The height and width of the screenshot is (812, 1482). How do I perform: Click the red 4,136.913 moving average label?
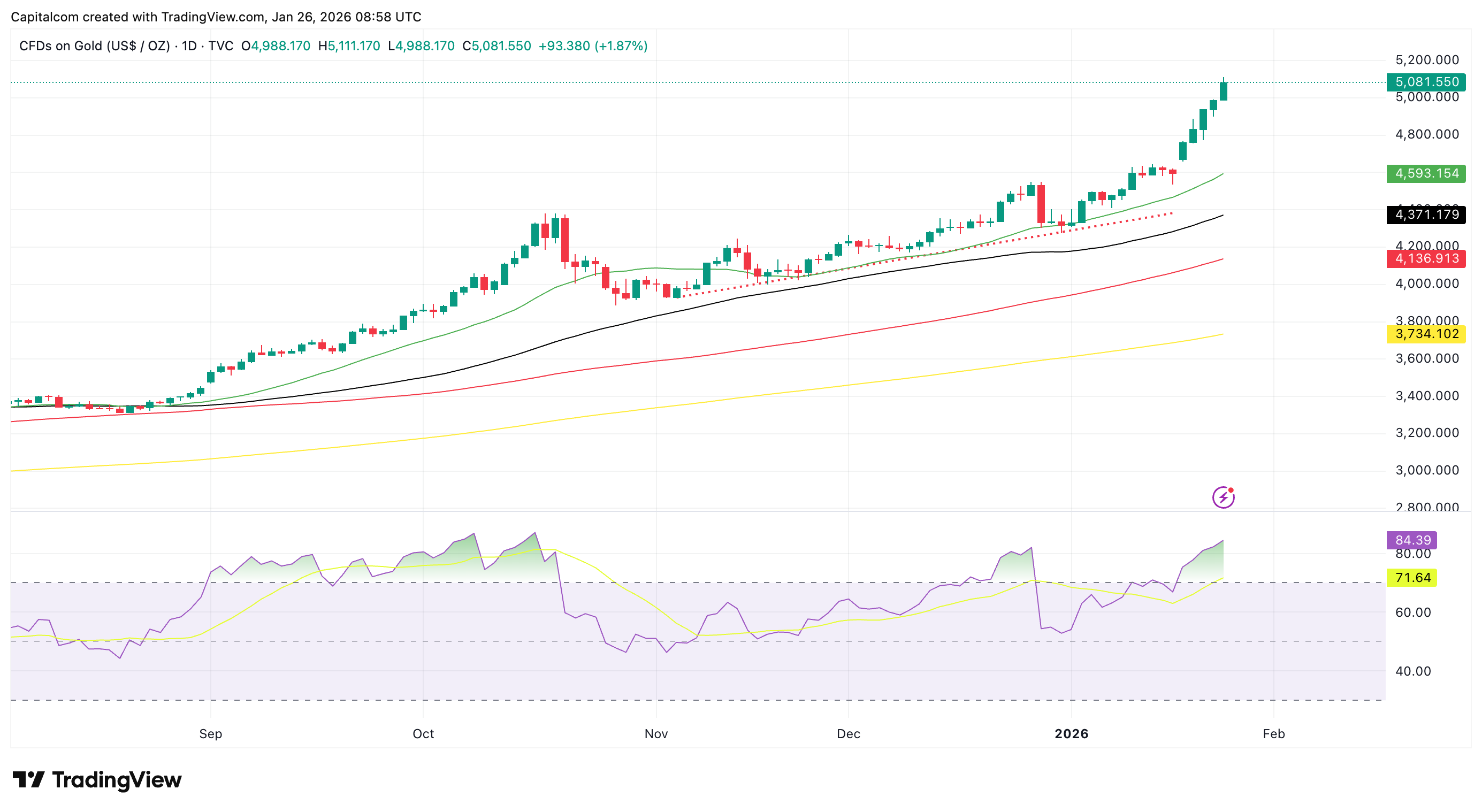point(1426,259)
